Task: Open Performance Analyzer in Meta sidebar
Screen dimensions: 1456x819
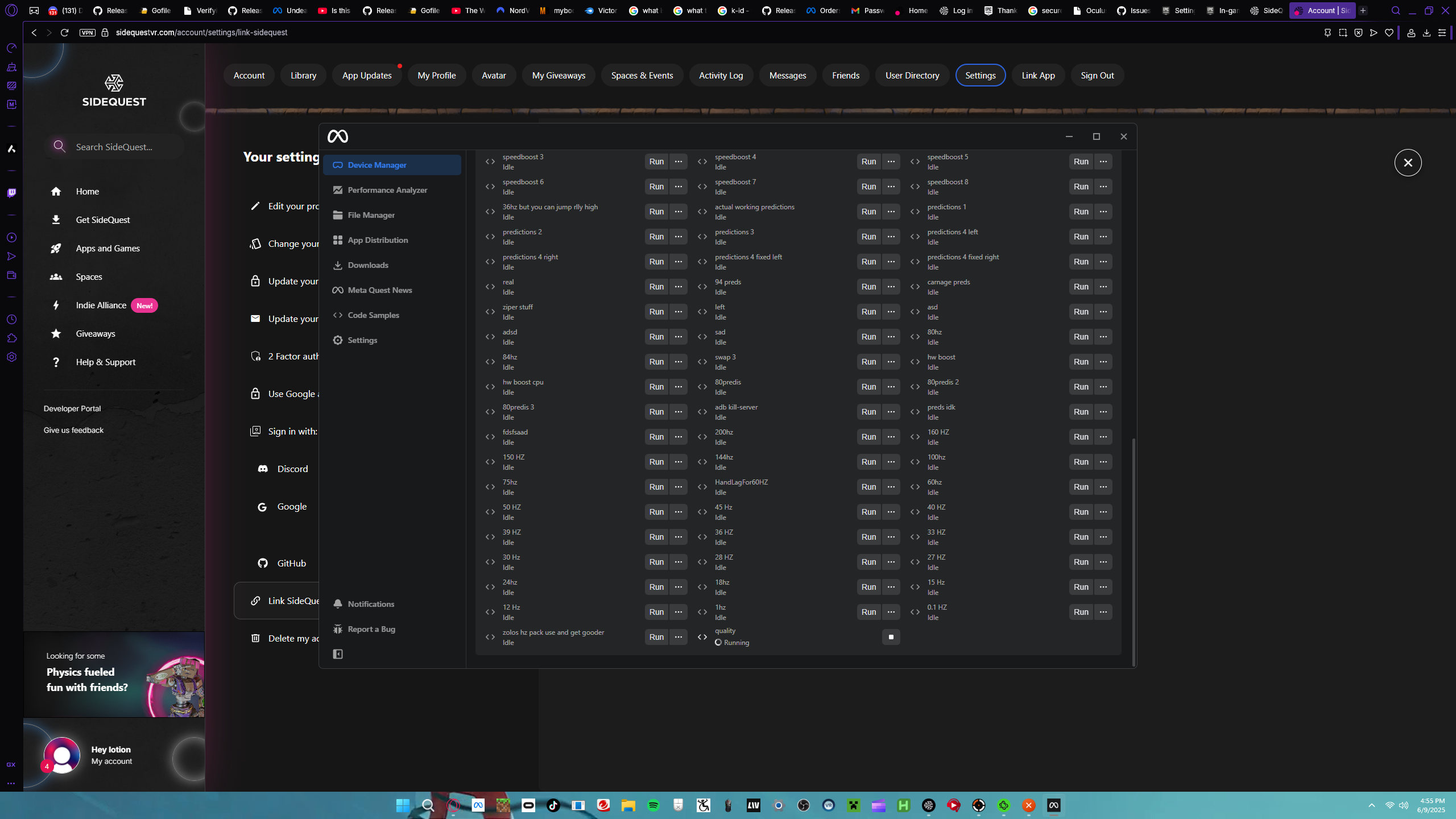Action: pos(387,190)
